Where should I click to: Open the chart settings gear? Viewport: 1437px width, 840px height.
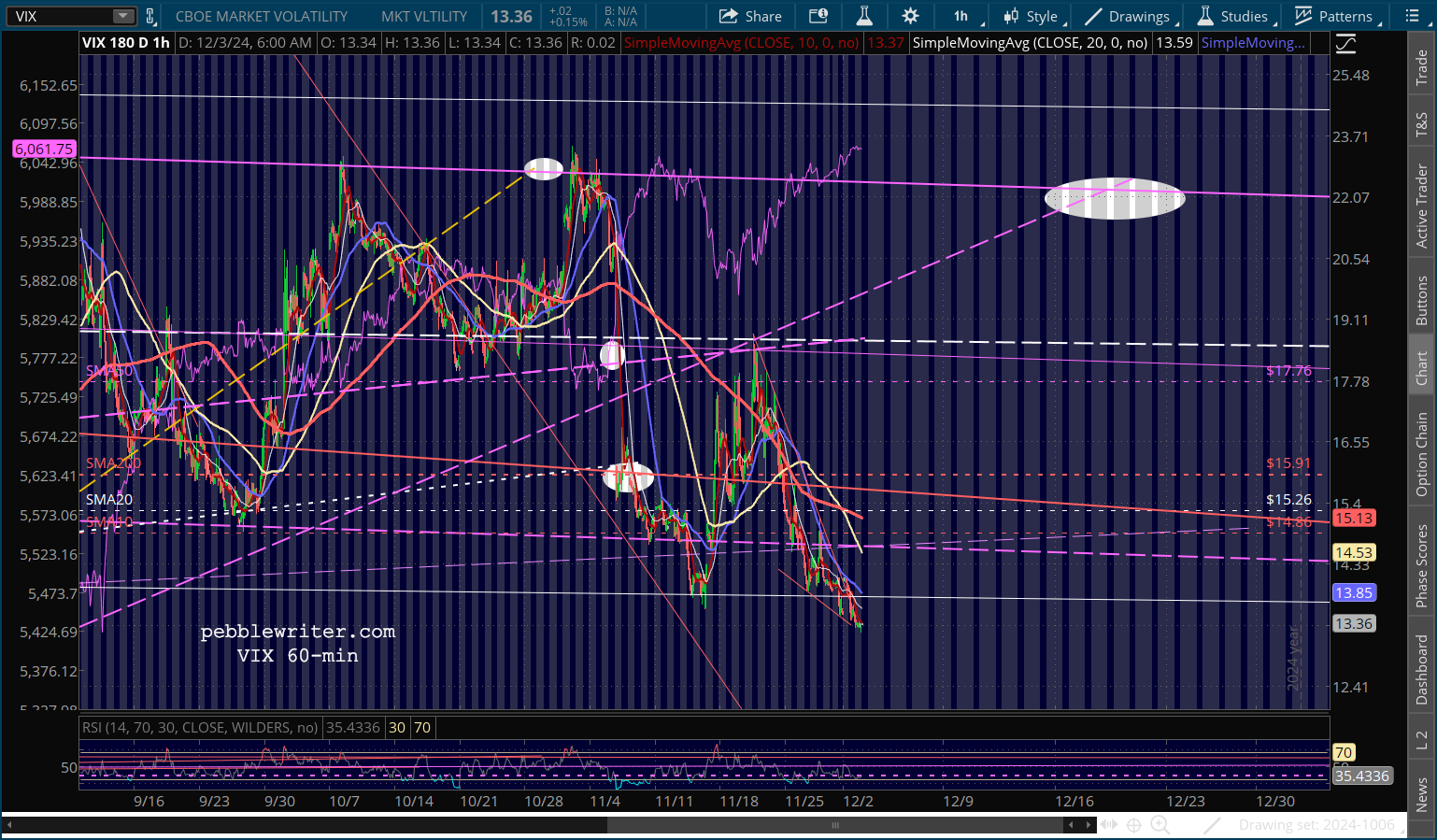(x=910, y=16)
